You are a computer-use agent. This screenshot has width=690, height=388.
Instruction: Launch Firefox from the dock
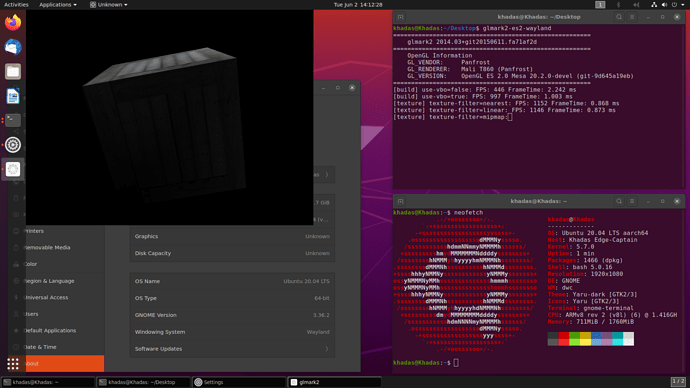point(13,22)
